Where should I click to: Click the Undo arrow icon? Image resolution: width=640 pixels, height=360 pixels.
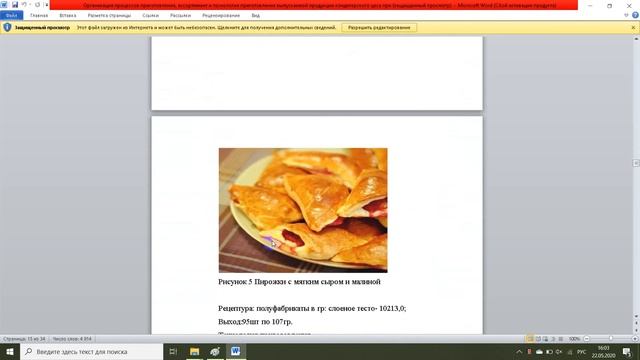tap(24, 5)
